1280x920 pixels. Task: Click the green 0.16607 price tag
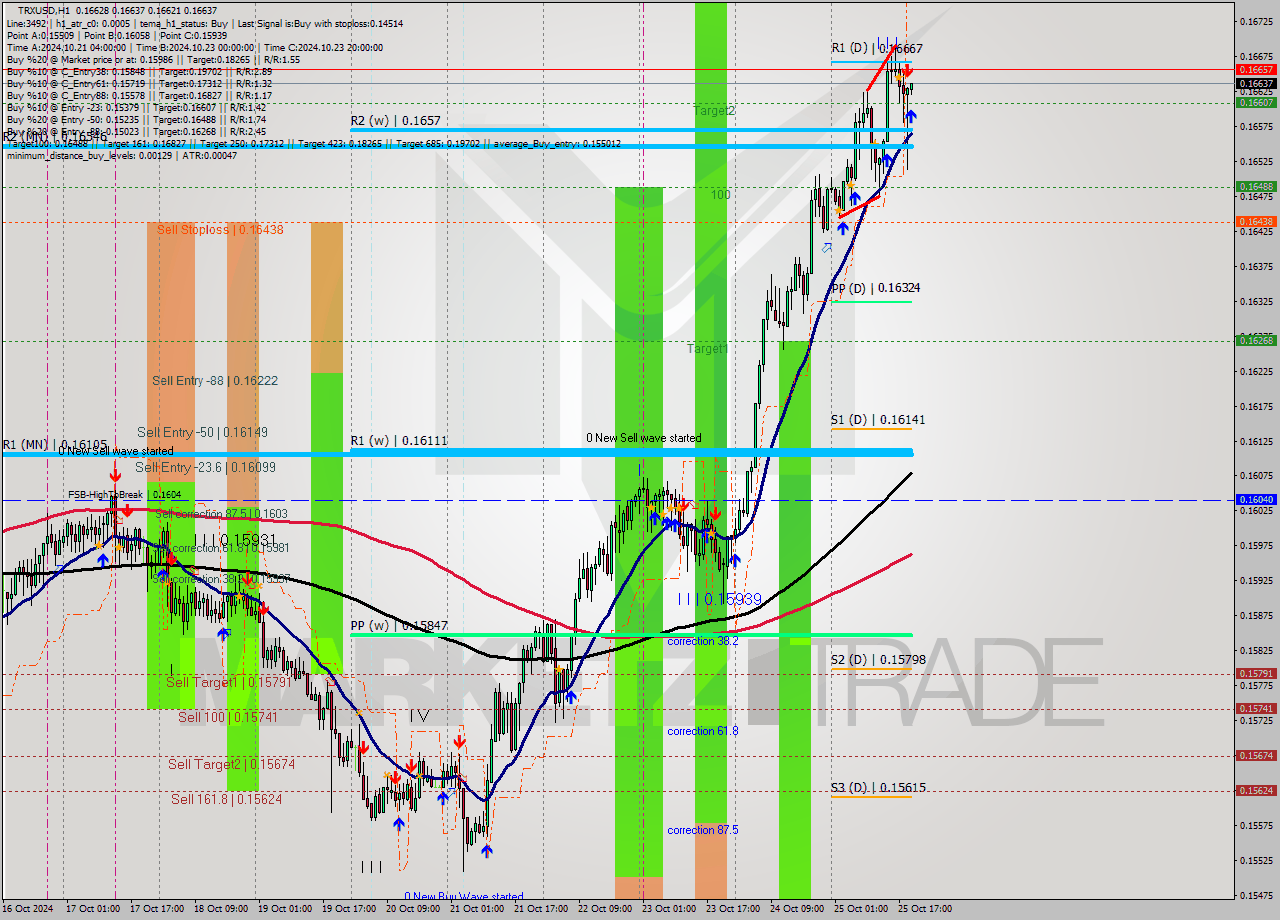(x=1256, y=102)
